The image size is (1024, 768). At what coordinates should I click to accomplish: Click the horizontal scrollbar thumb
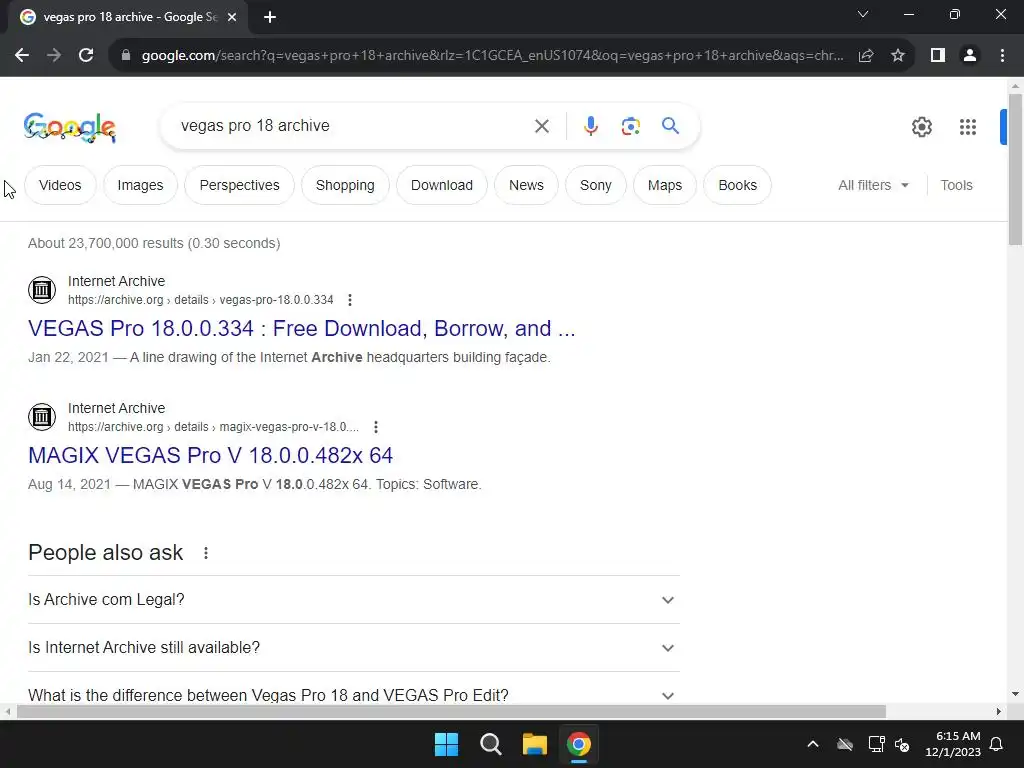tap(451, 711)
